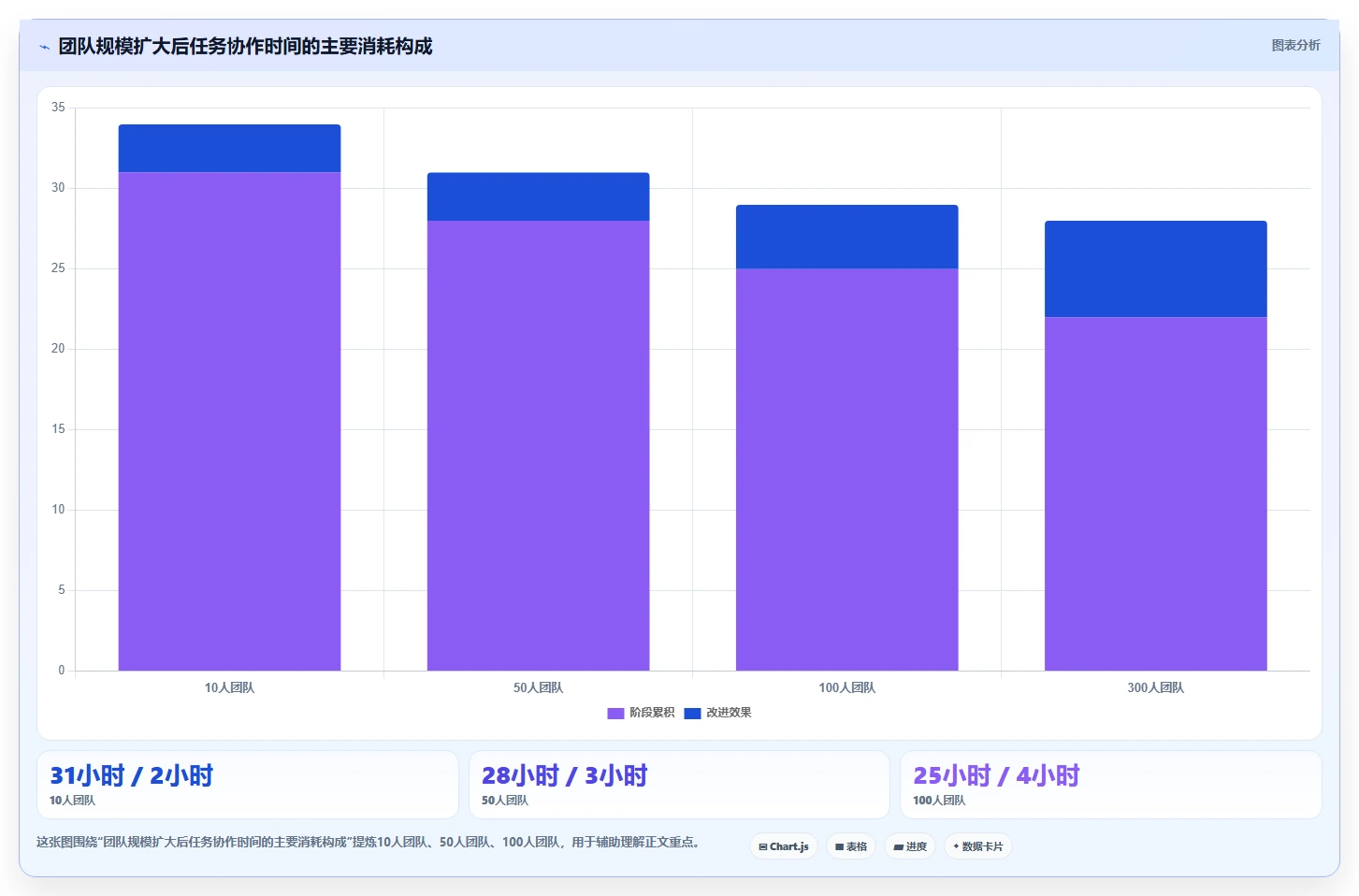Click the blue bar segment for 100人团队
Image resolution: width=1359 pixels, height=896 pixels.
[x=846, y=237]
